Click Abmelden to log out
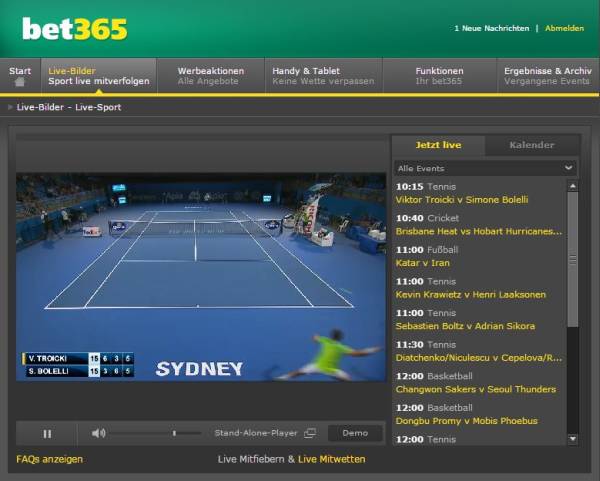The image size is (600, 481). pos(564,28)
